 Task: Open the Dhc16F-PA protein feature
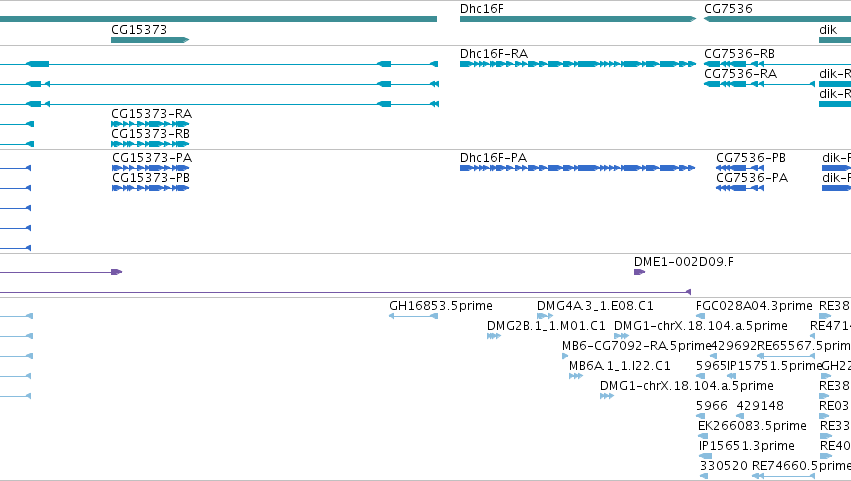[577, 168]
